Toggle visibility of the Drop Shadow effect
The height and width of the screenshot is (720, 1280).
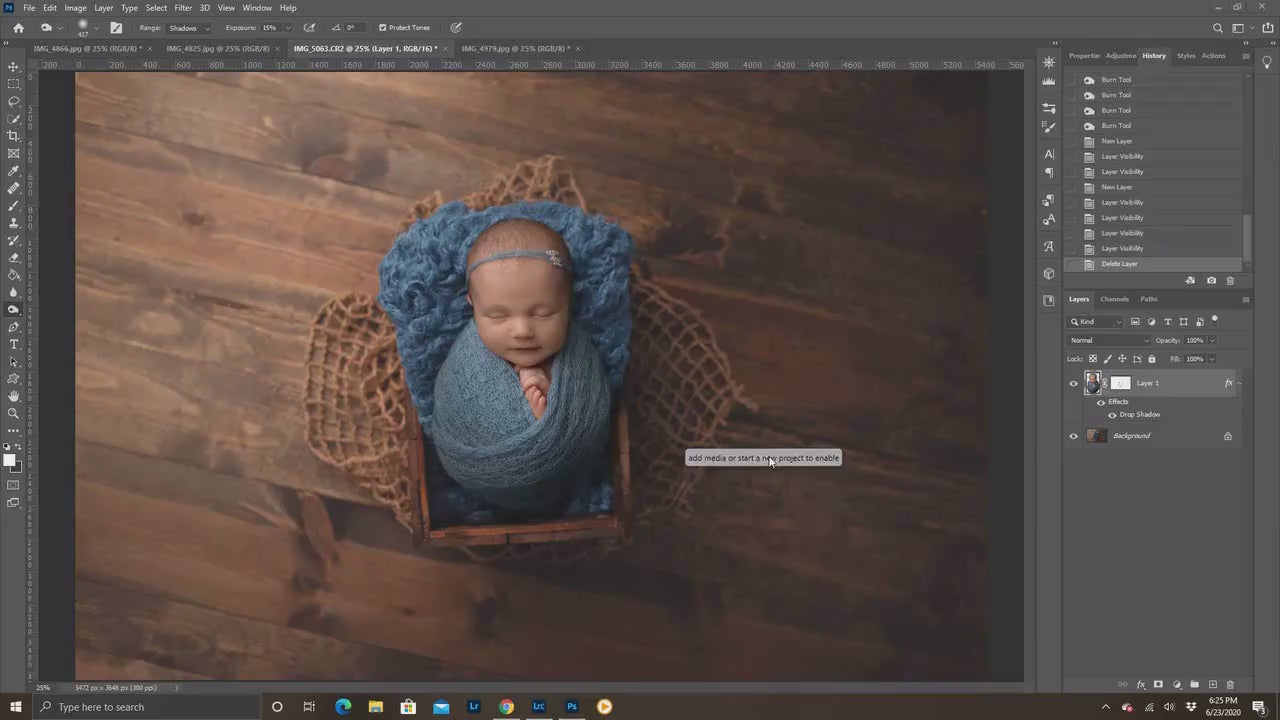tap(1112, 414)
